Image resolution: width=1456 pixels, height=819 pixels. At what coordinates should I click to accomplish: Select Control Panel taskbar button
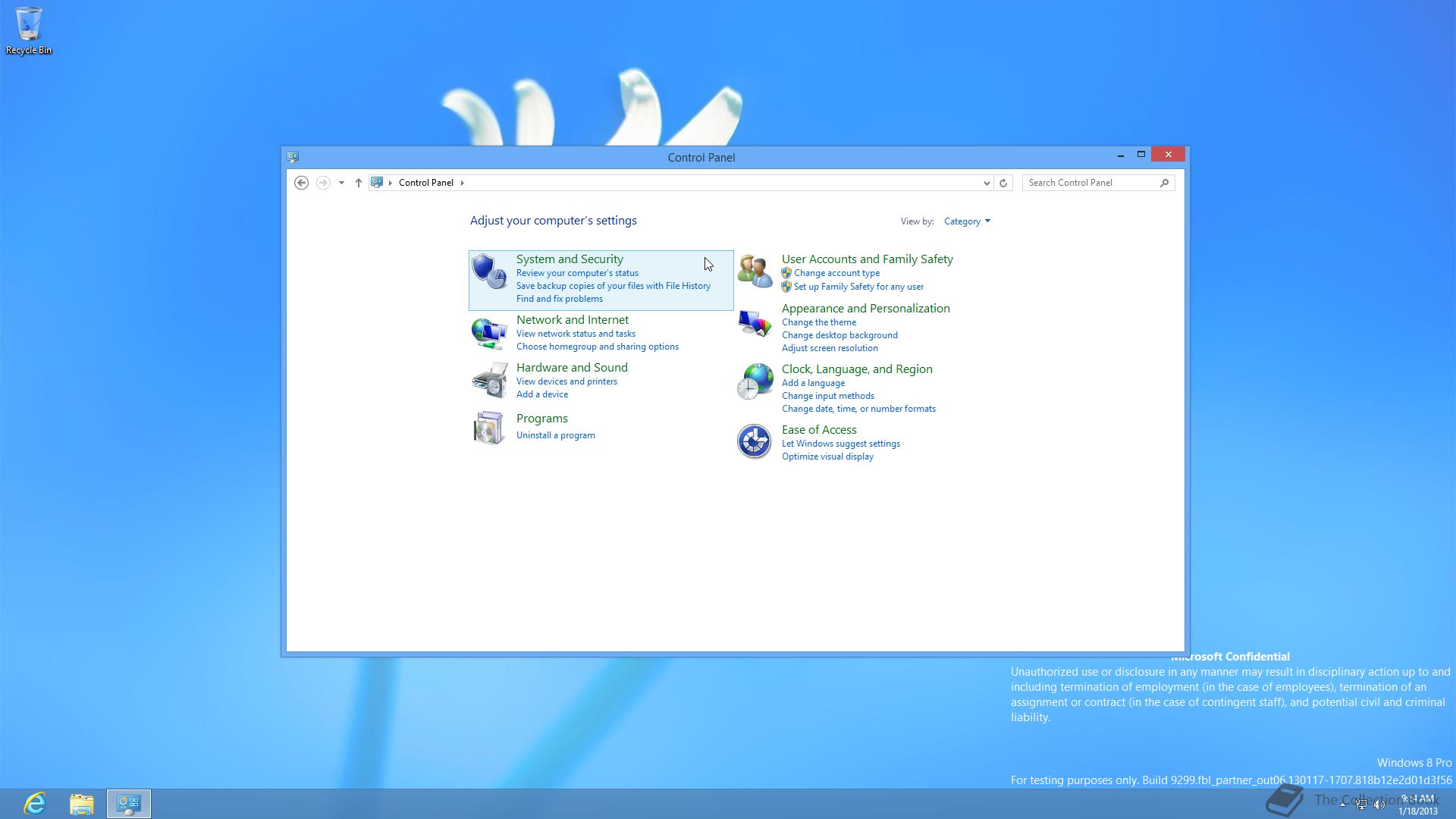tap(129, 804)
